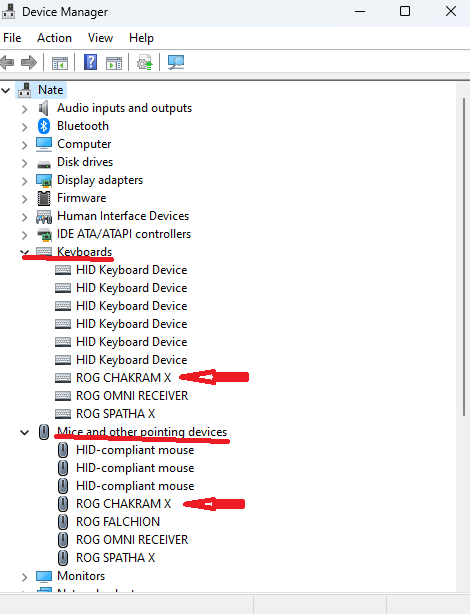This screenshot has height=614, width=470.
Task: Open the File menu
Action: pos(12,38)
